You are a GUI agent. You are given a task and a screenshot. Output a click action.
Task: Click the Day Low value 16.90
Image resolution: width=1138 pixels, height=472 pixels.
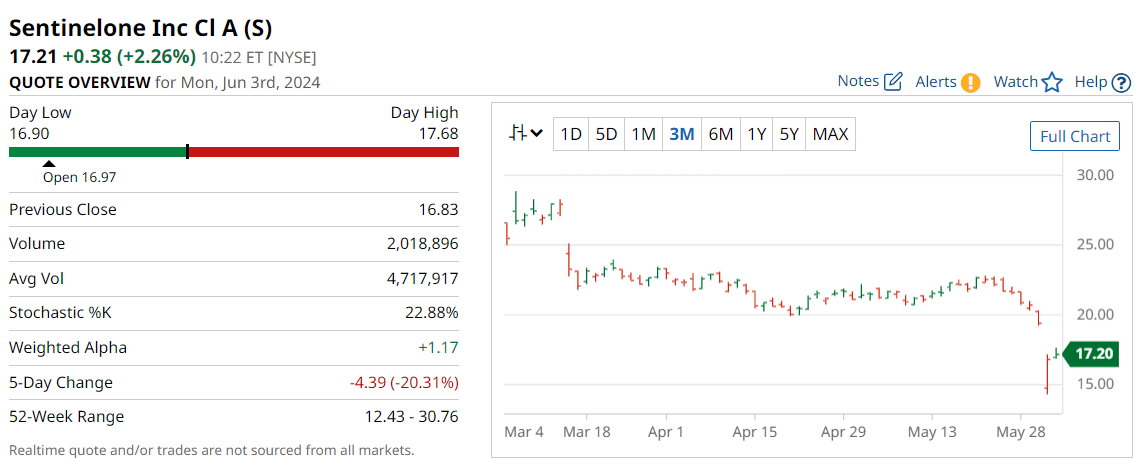[29, 134]
